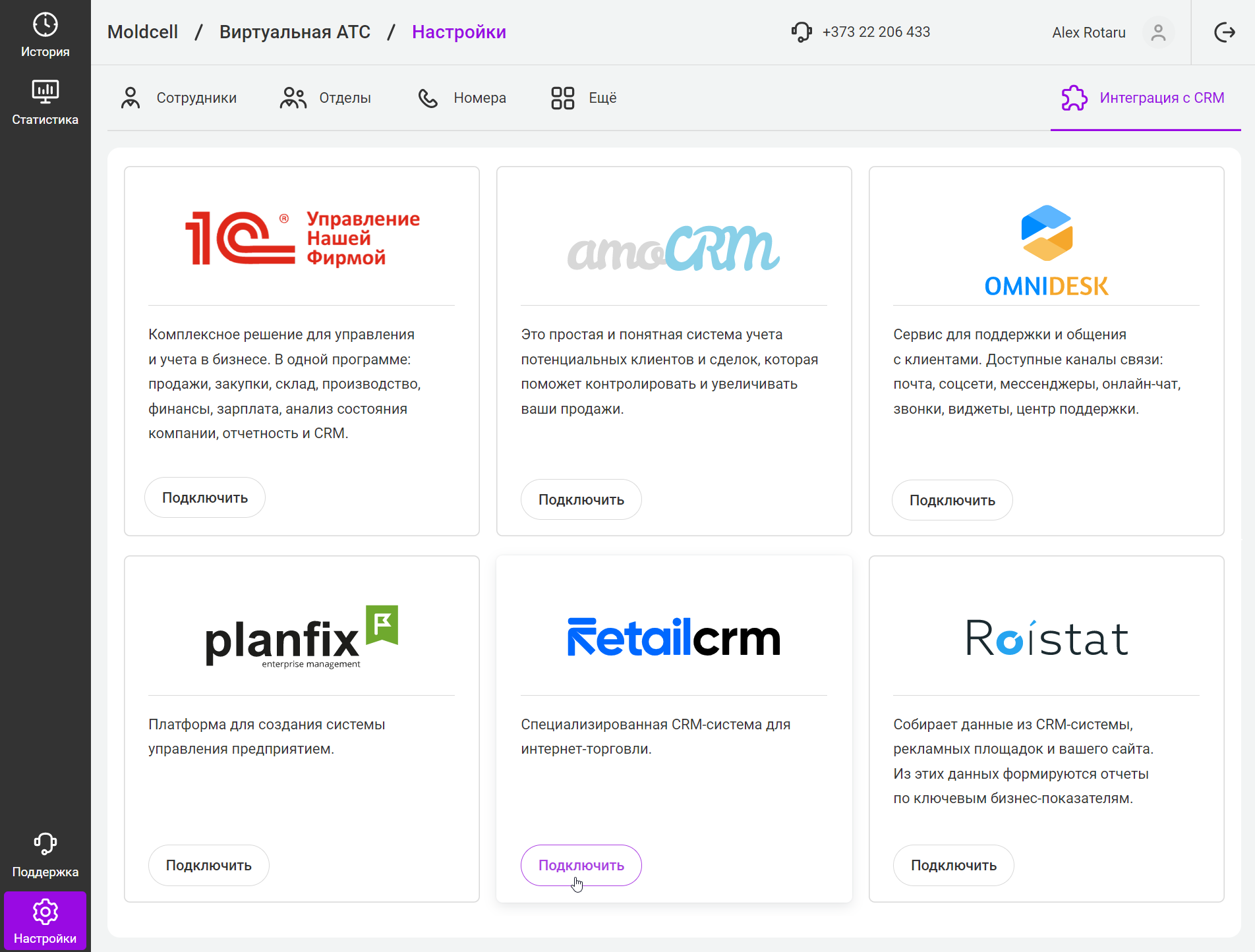Connect the 1C integration with Подключить
The height and width of the screenshot is (952, 1255).
(205, 497)
